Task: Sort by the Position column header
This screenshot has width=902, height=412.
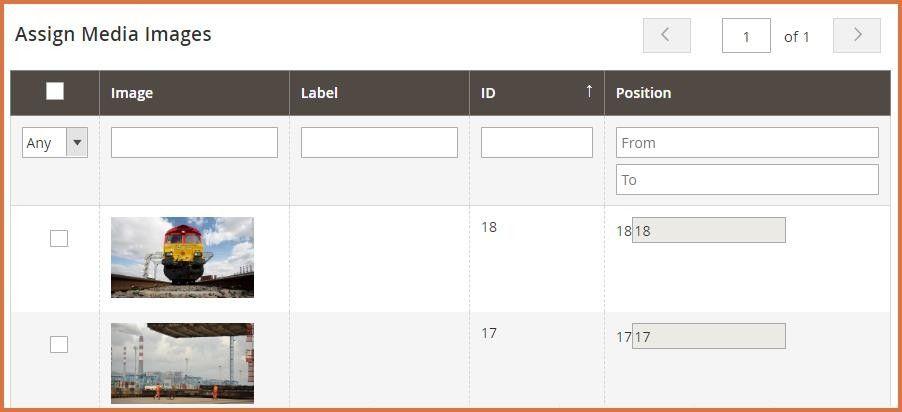Action: point(643,93)
